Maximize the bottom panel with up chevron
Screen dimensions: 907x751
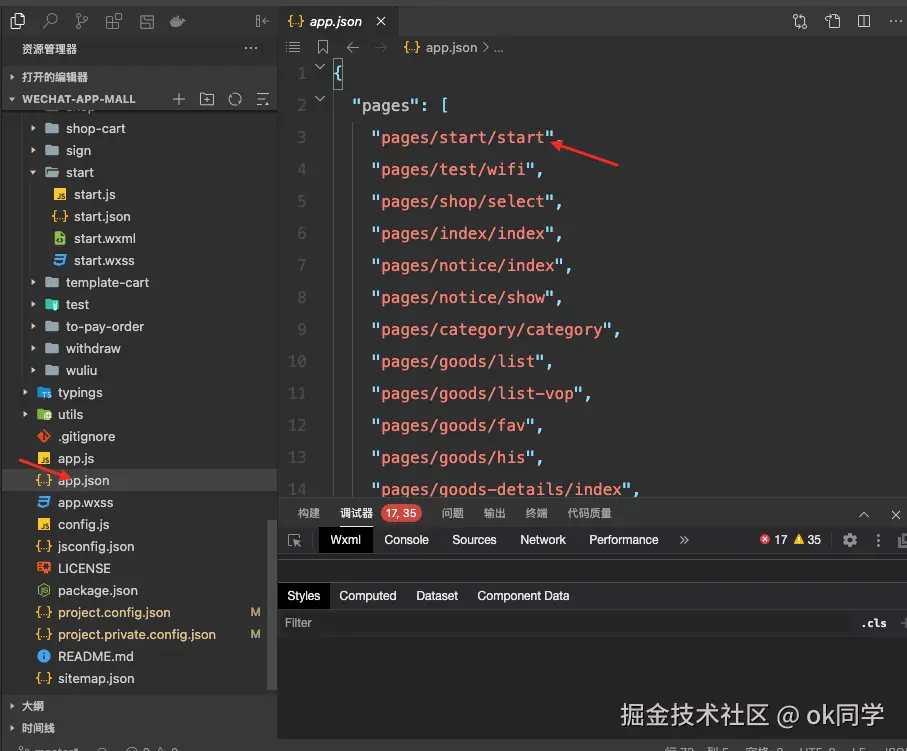(x=864, y=514)
